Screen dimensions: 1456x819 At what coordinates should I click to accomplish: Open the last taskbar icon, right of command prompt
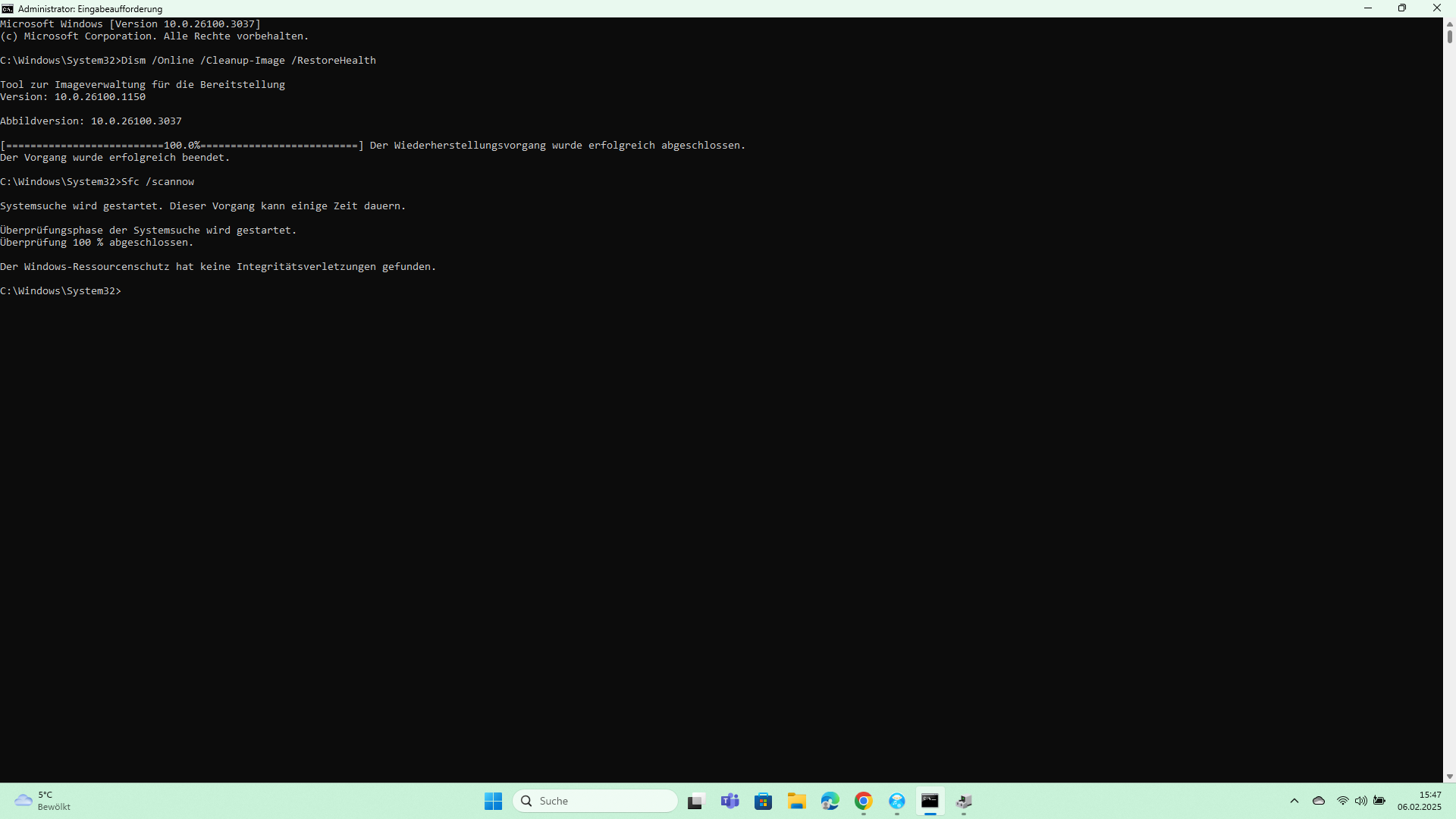(964, 801)
